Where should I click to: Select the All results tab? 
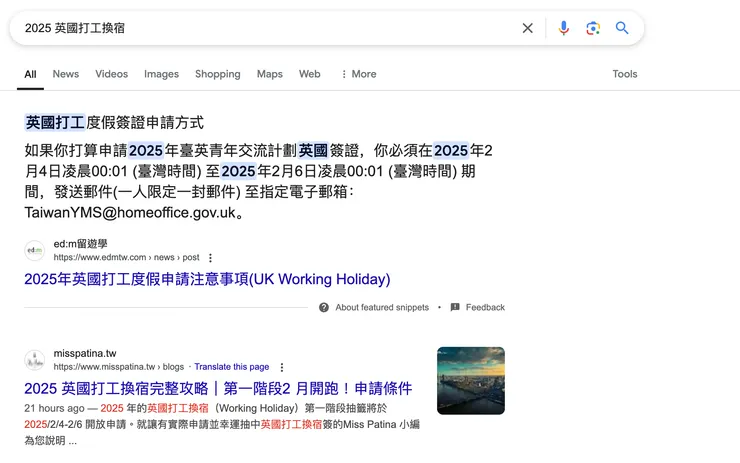[x=30, y=74]
